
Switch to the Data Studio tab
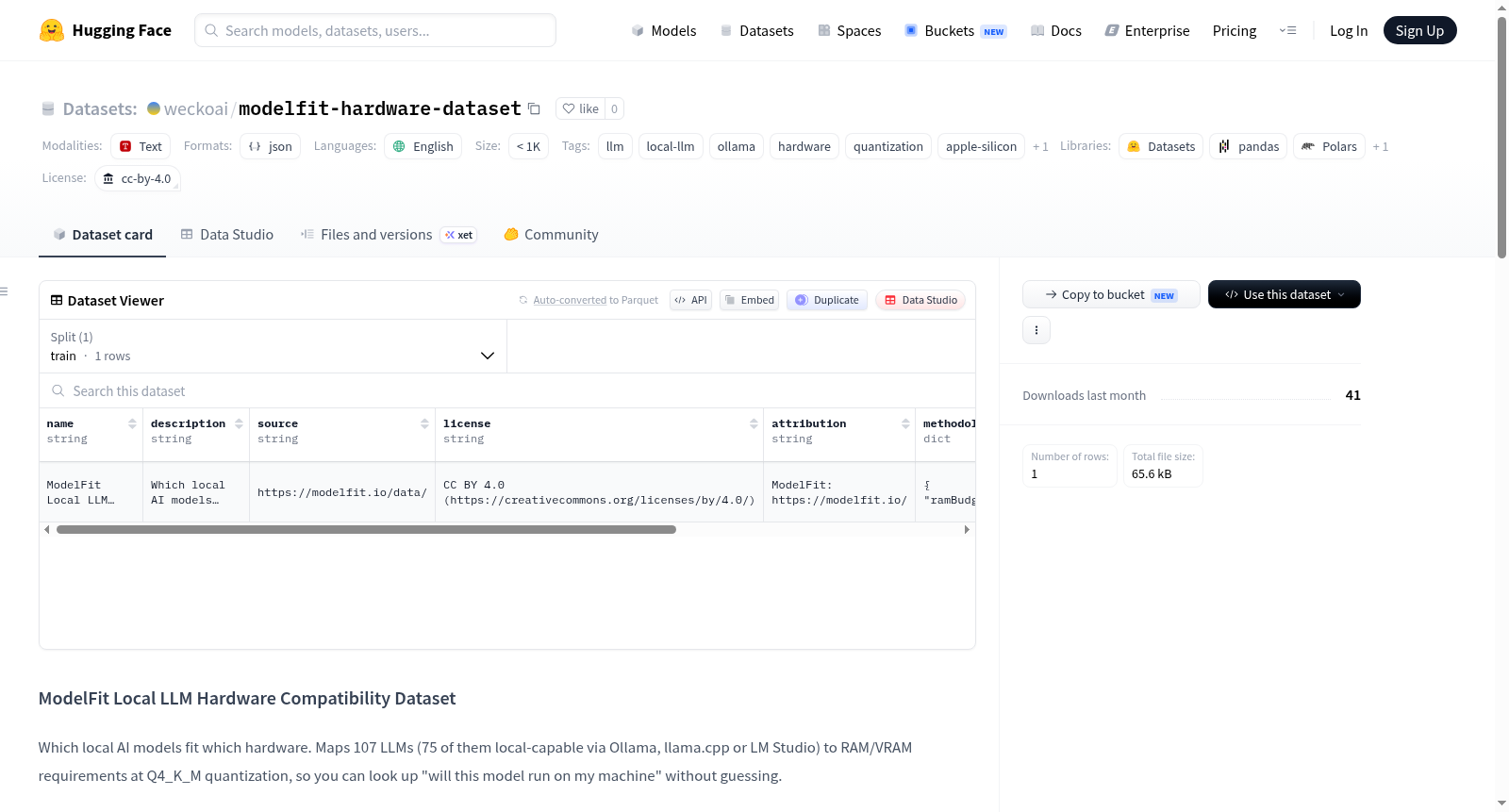tap(226, 235)
